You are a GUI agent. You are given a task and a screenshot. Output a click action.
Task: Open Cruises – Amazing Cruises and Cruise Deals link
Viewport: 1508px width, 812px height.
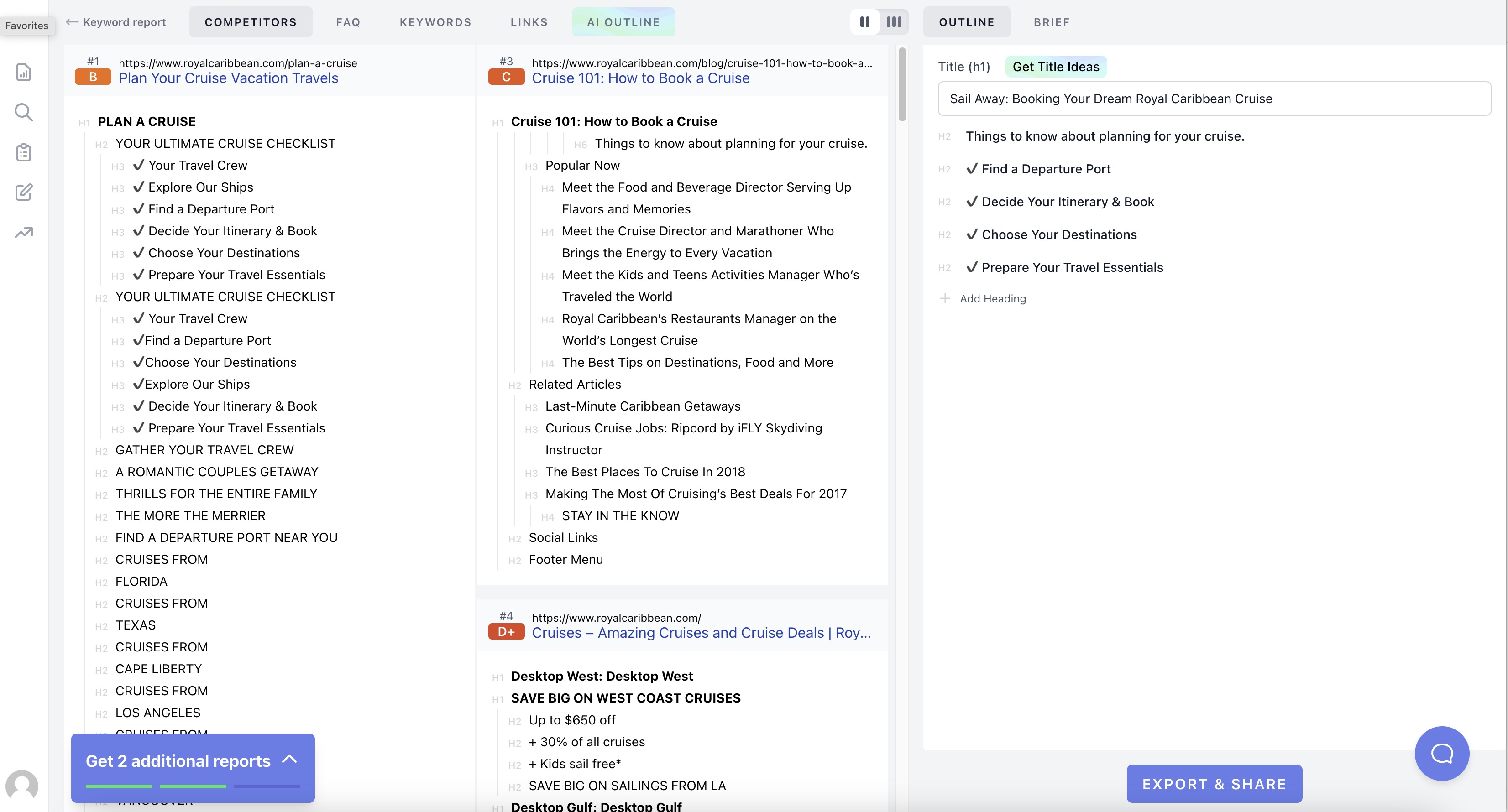click(702, 633)
